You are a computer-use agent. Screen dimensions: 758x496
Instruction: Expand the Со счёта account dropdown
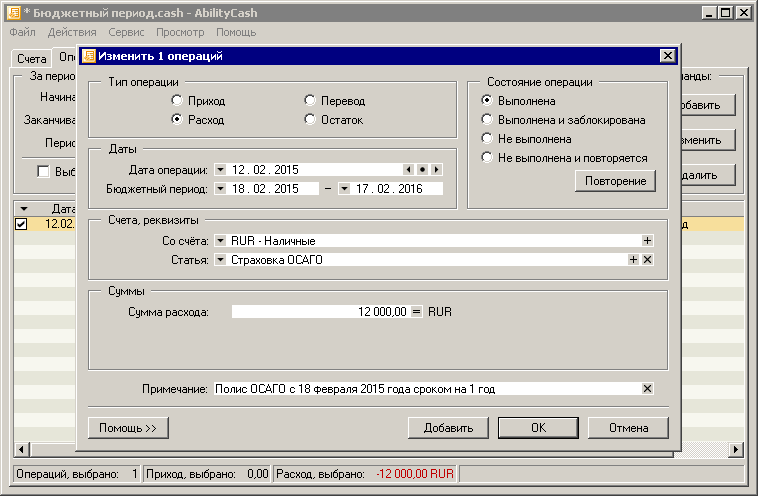pos(221,241)
